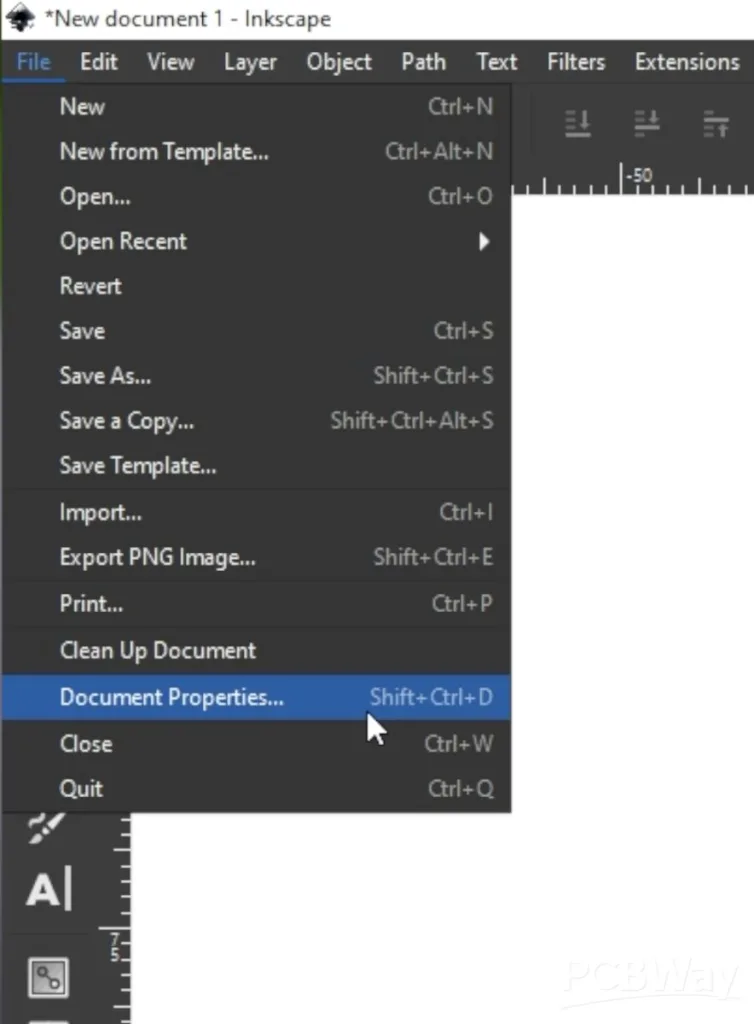Image resolution: width=754 pixels, height=1024 pixels.
Task: Open the Filters menu
Action: (575, 62)
